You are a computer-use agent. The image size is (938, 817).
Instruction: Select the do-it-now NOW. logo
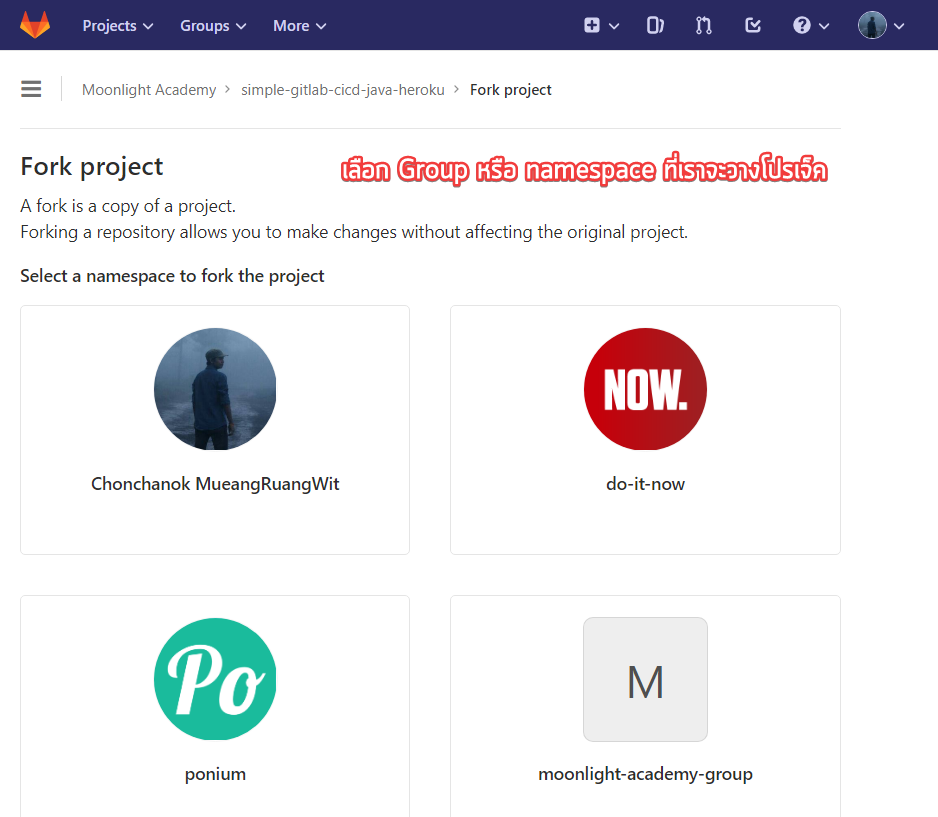pos(645,389)
